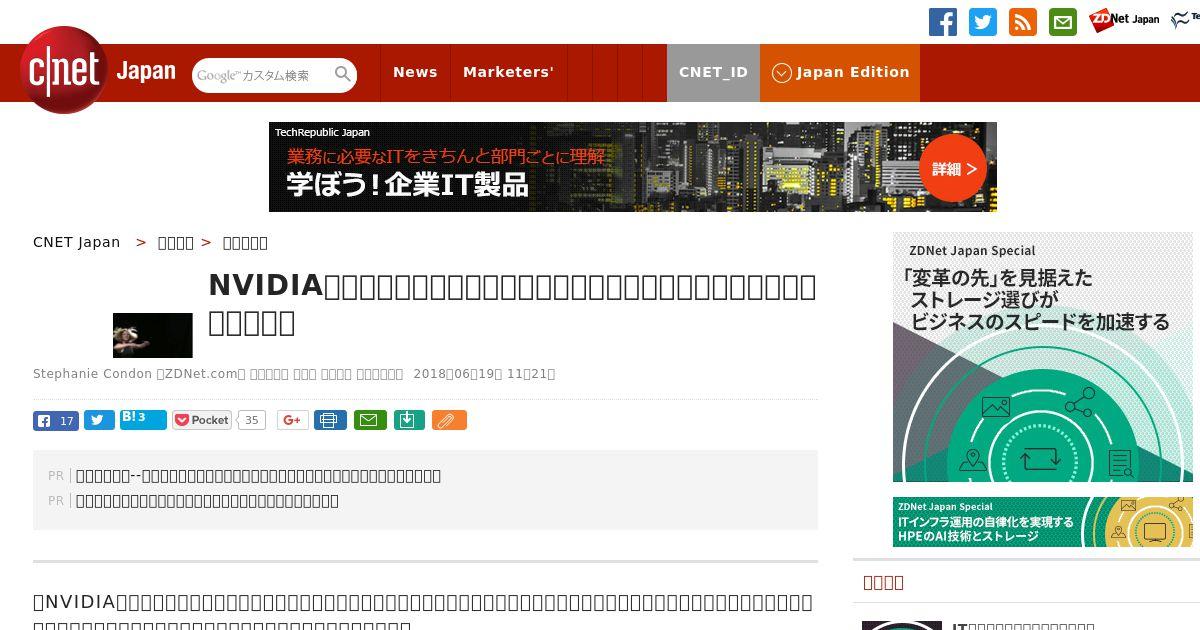Image resolution: width=1200 pixels, height=630 pixels.
Task: Open the CNET_ID tab
Action: pos(713,73)
